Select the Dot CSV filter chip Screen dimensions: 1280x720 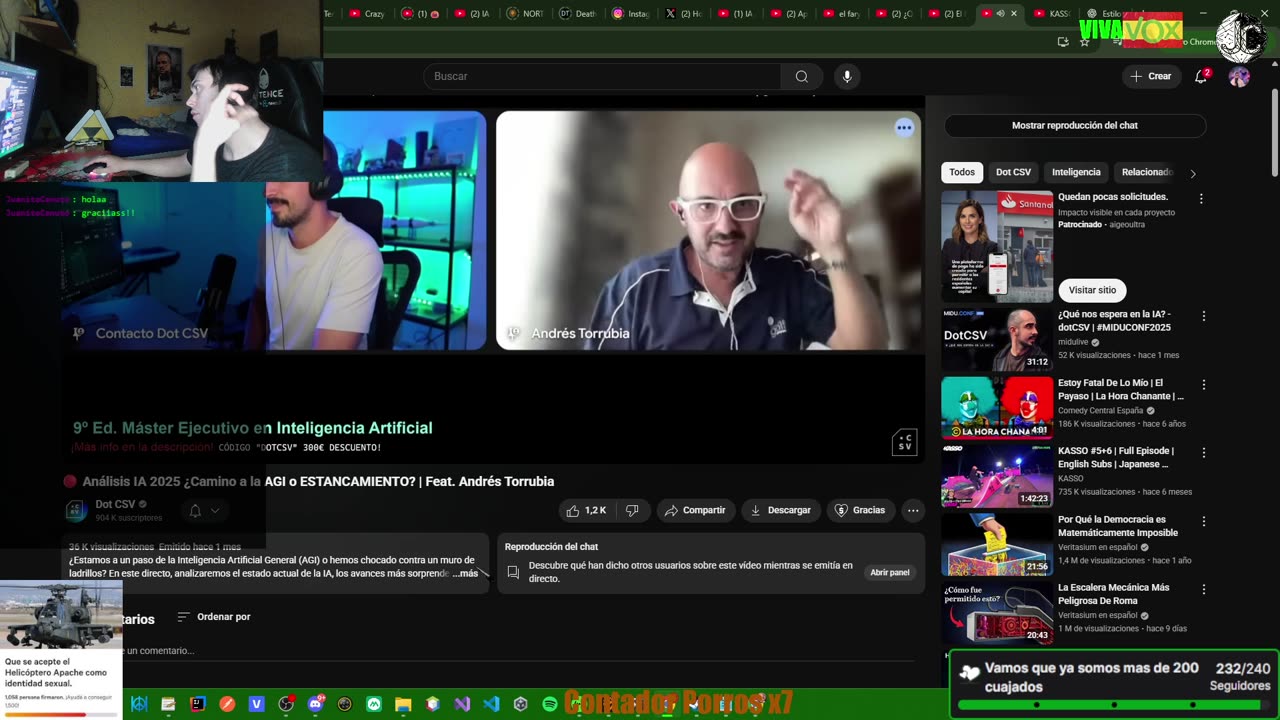pos(1013,172)
